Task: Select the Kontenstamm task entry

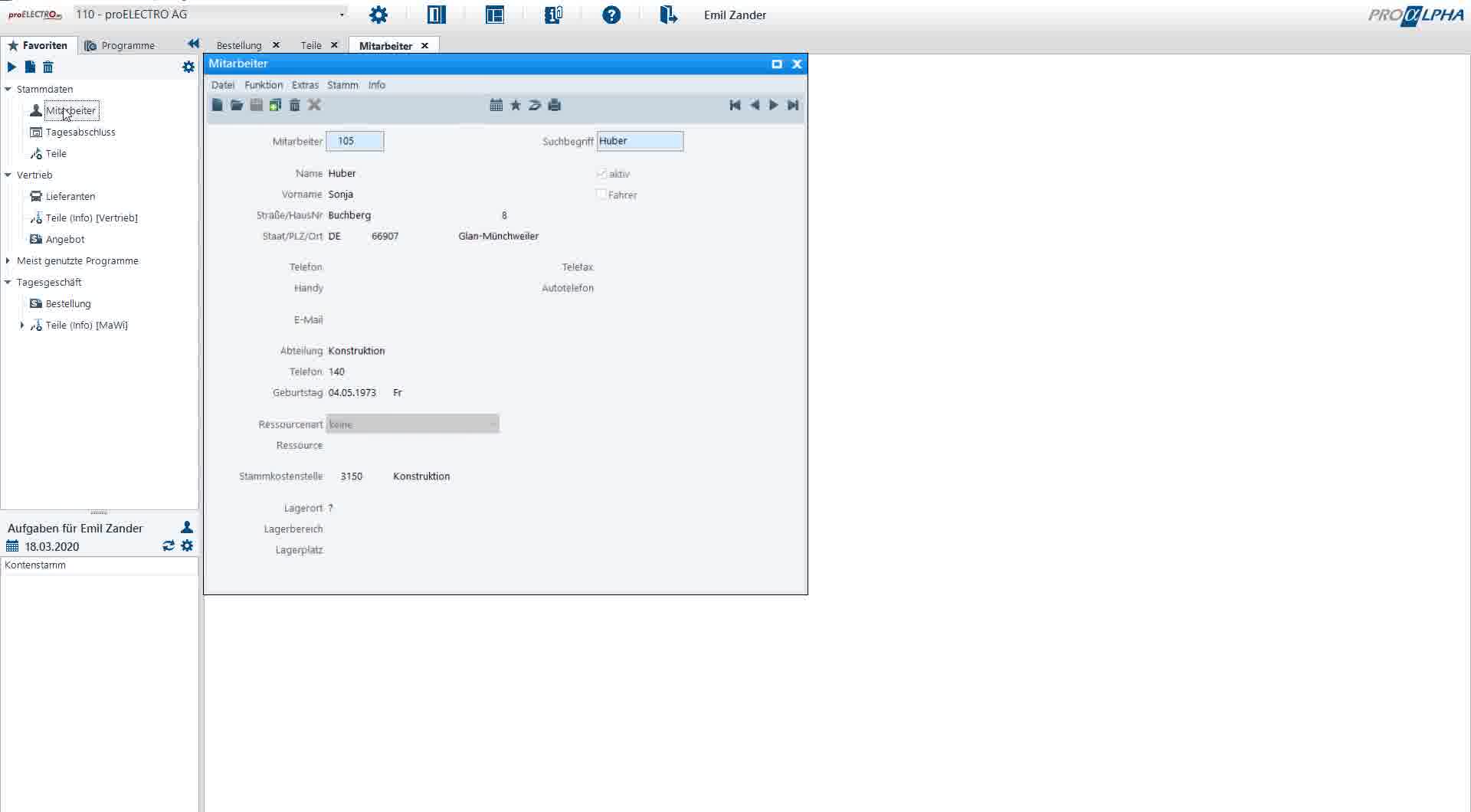Action: coord(100,565)
